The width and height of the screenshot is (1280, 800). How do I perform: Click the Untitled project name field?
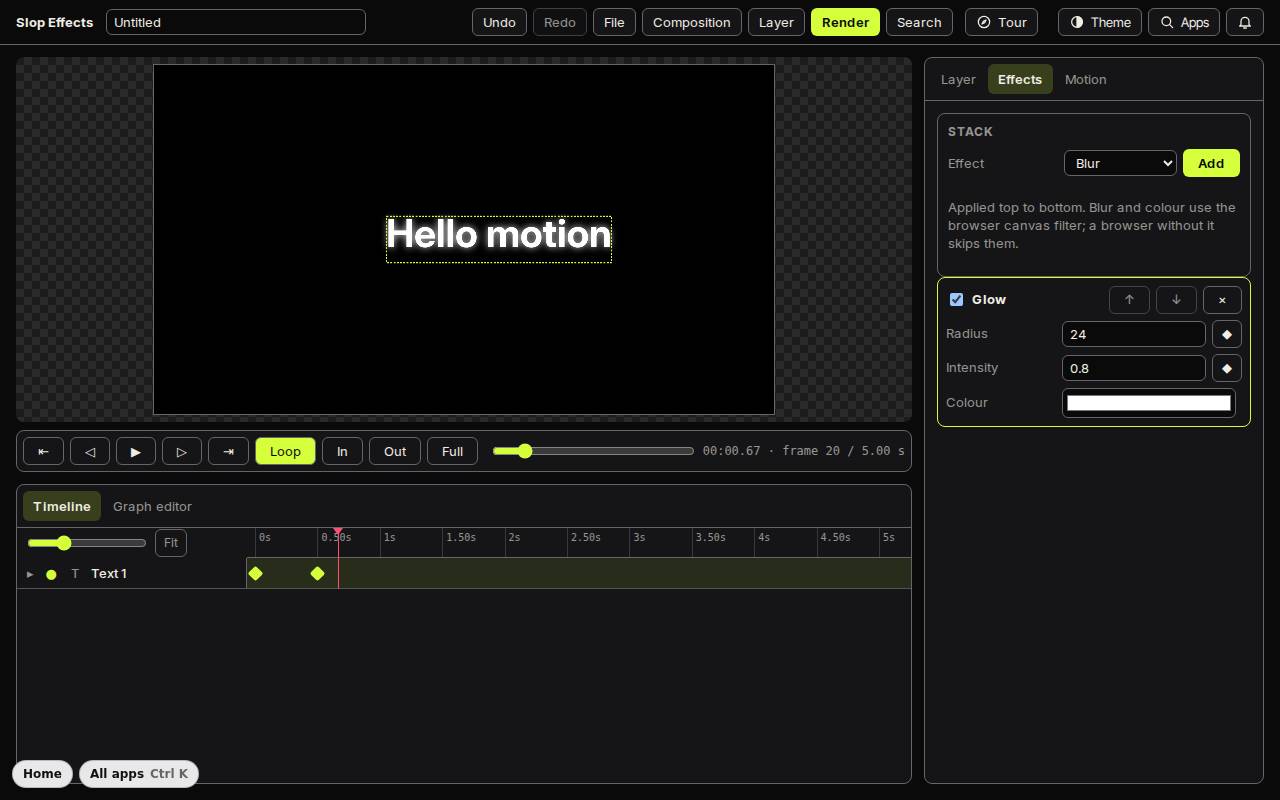(x=236, y=22)
